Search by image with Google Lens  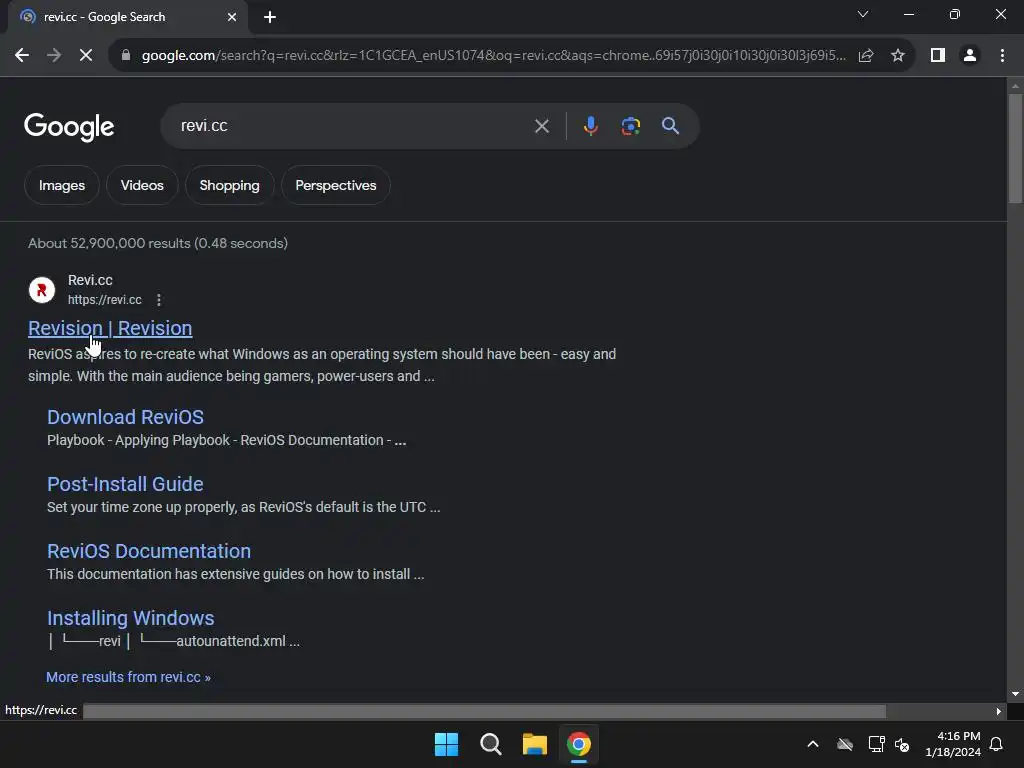pos(630,126)
